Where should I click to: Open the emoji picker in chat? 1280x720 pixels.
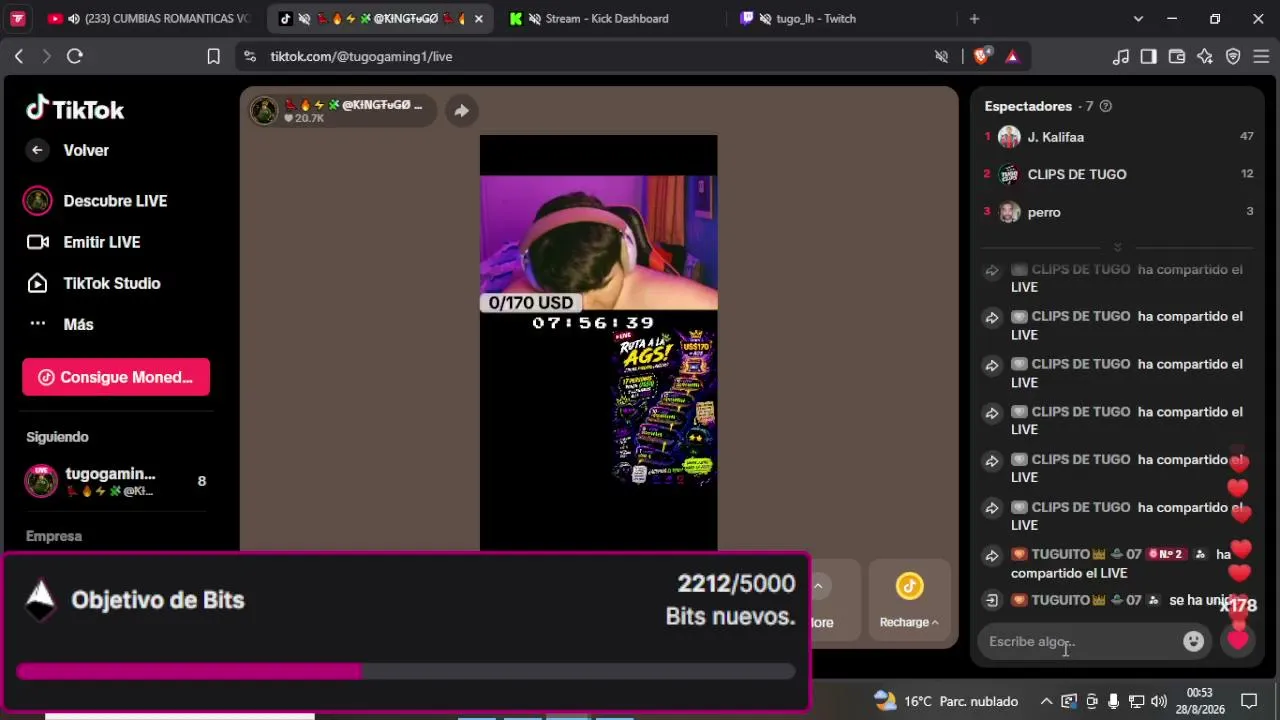pos(1193,642)
